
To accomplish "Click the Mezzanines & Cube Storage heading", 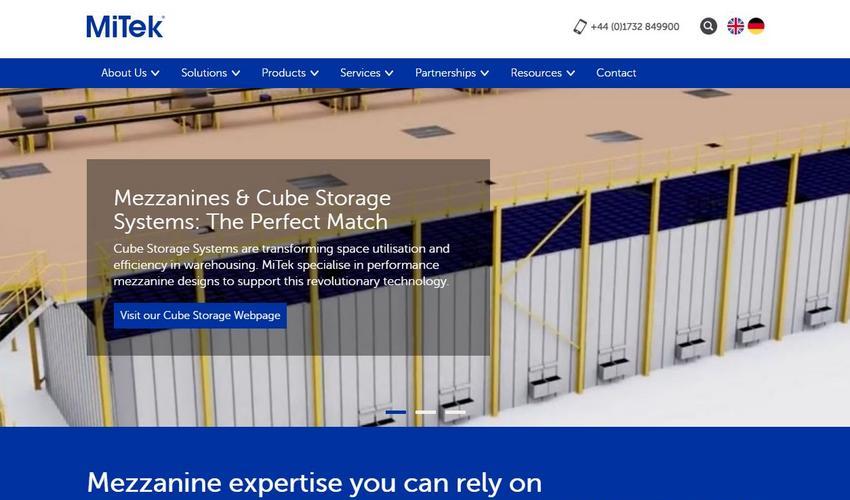I will (x=252, y=209).
